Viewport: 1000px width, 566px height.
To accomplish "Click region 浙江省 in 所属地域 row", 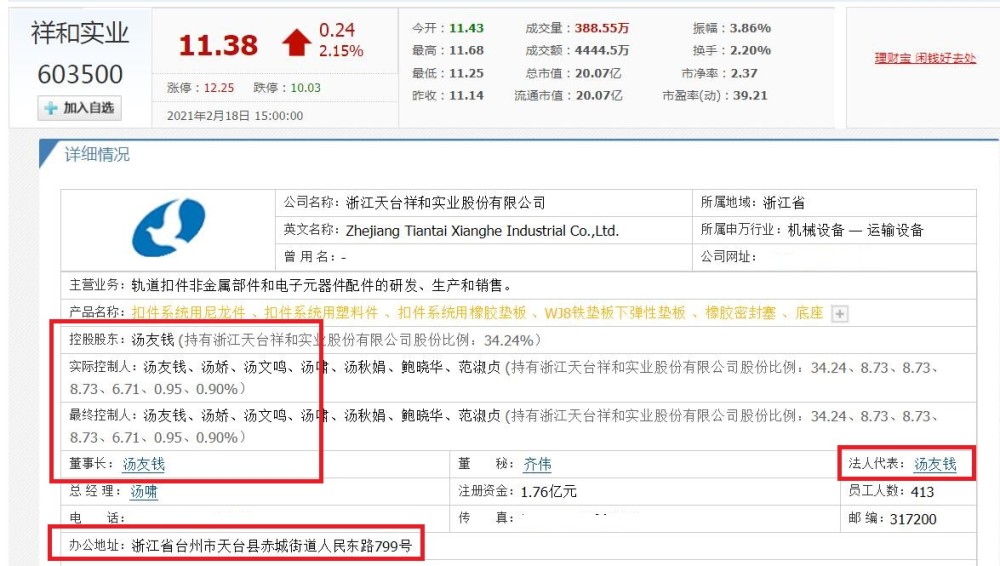I will (784, 203).
